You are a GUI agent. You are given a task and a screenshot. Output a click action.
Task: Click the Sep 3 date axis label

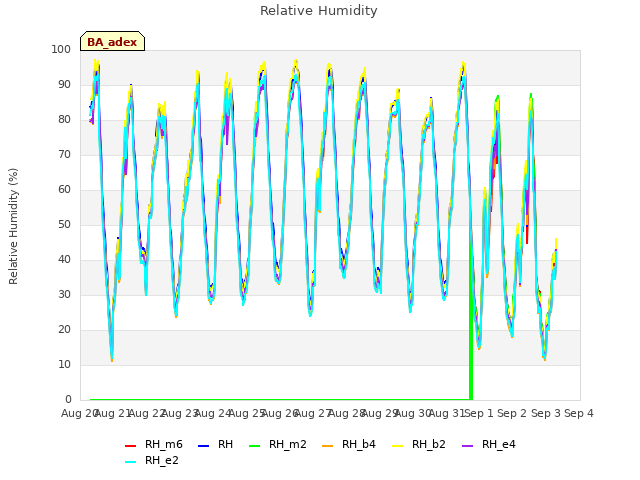pyautogui.click(x=545, y=413)
